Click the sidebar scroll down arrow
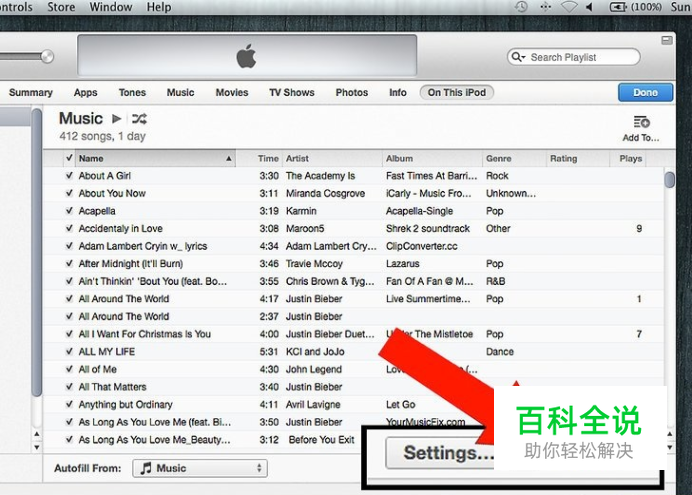692x495 pixels. click(x=37, y=447)
